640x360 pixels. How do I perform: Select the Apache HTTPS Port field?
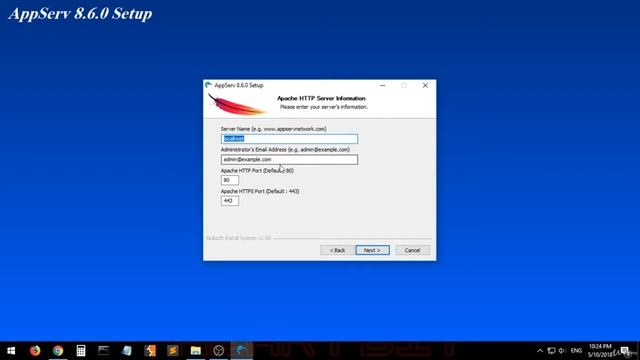(230, 201)
